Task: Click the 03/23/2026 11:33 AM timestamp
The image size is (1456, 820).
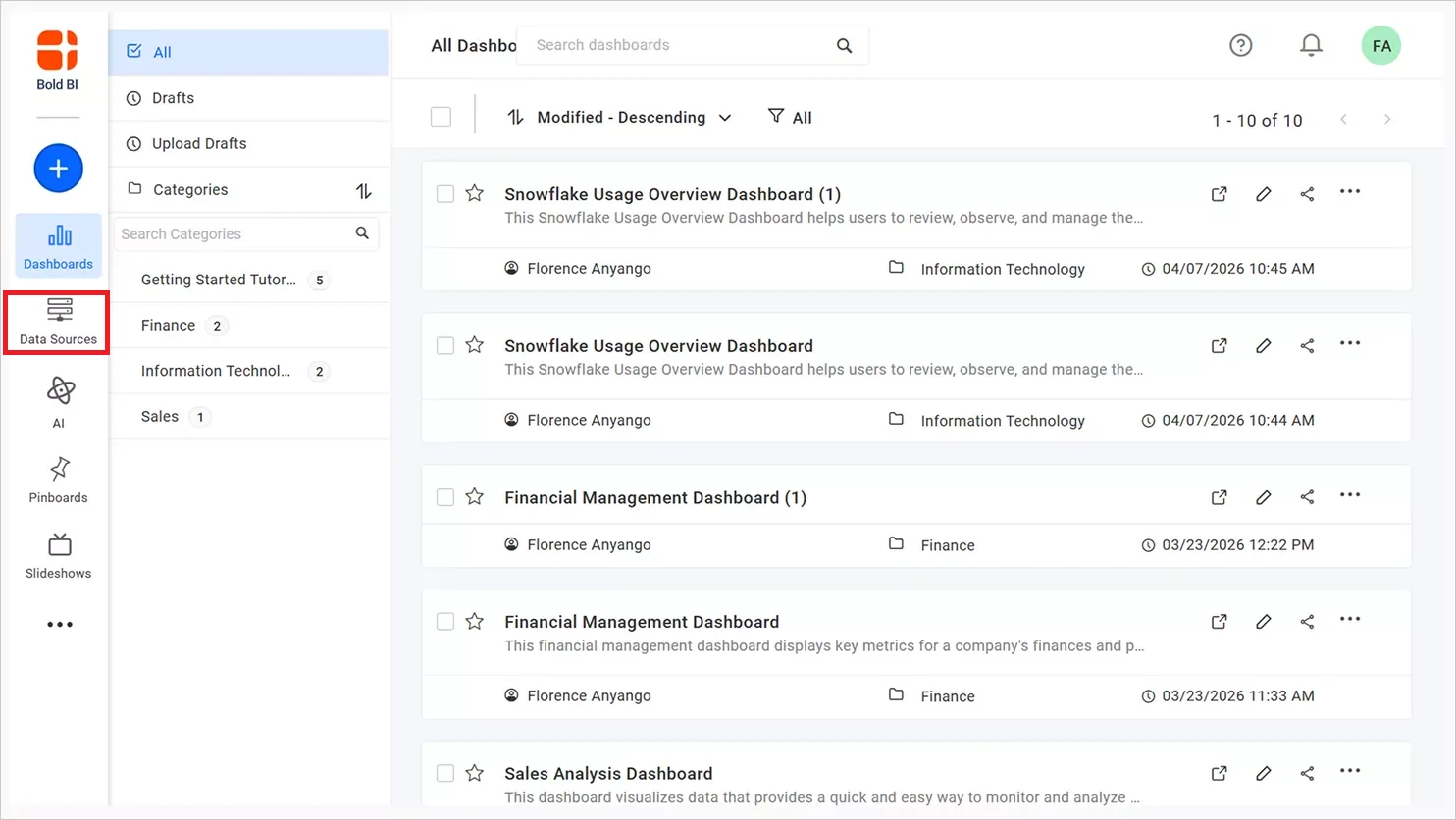Action: tap(1237, 696)
